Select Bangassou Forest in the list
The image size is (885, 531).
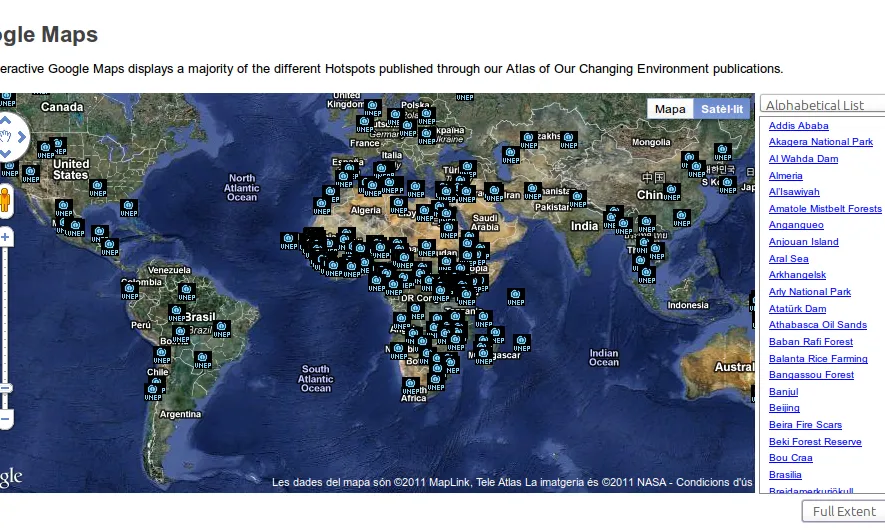point(811,375)
